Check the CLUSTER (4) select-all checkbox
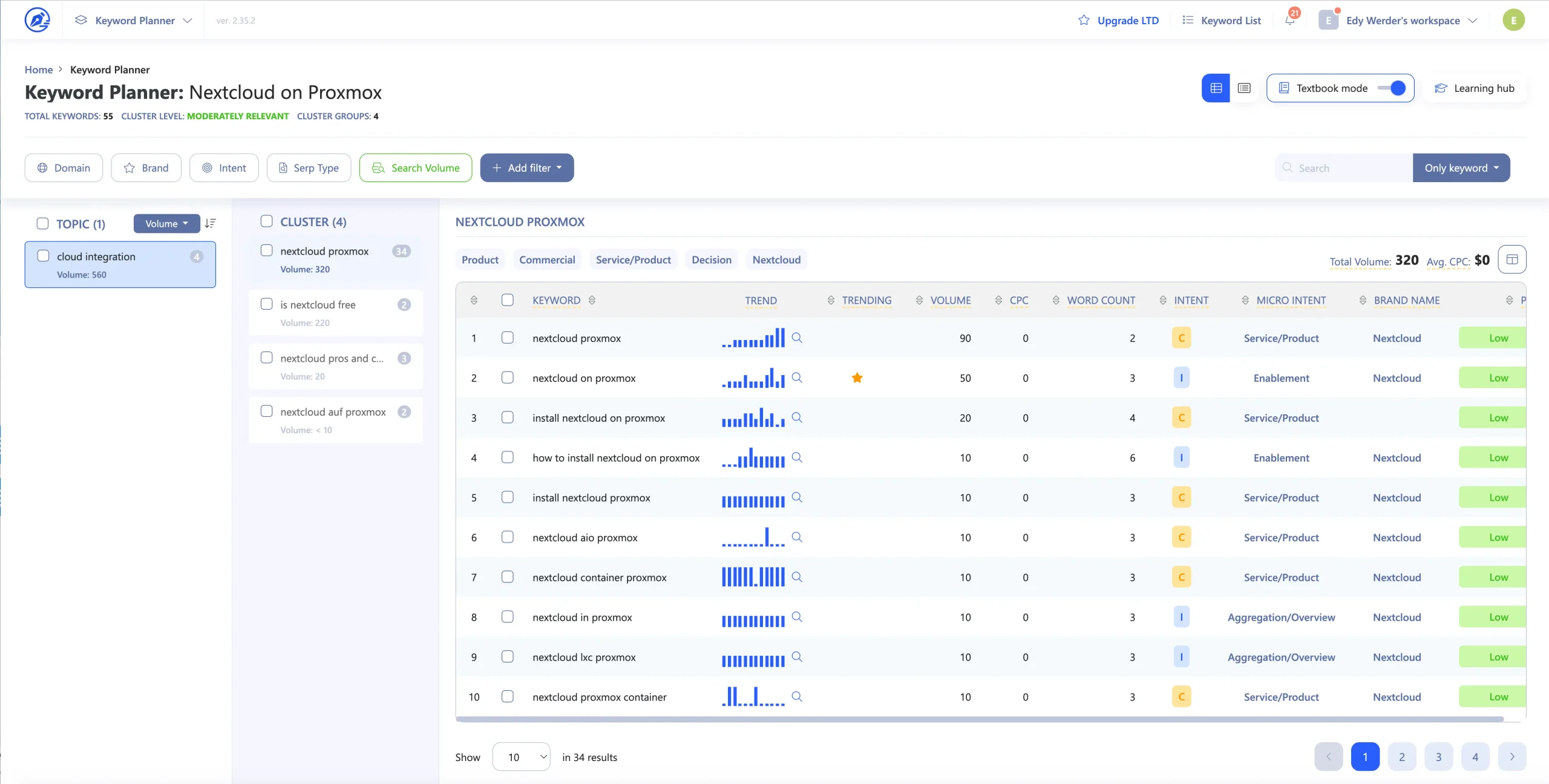Viewport: 1549px width, 784px height. click(266, 221)
